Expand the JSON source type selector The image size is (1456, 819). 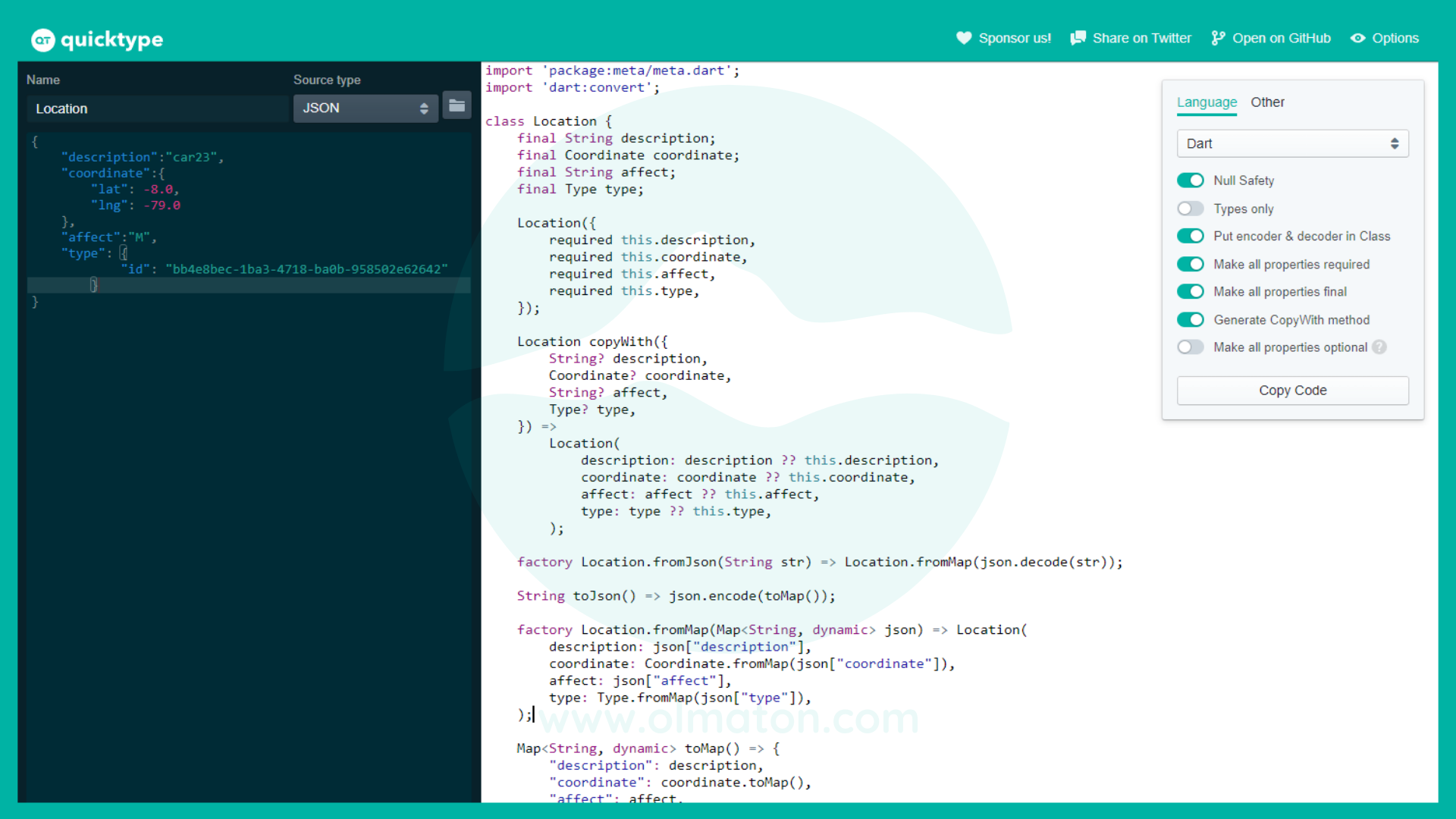coord(363,108)
